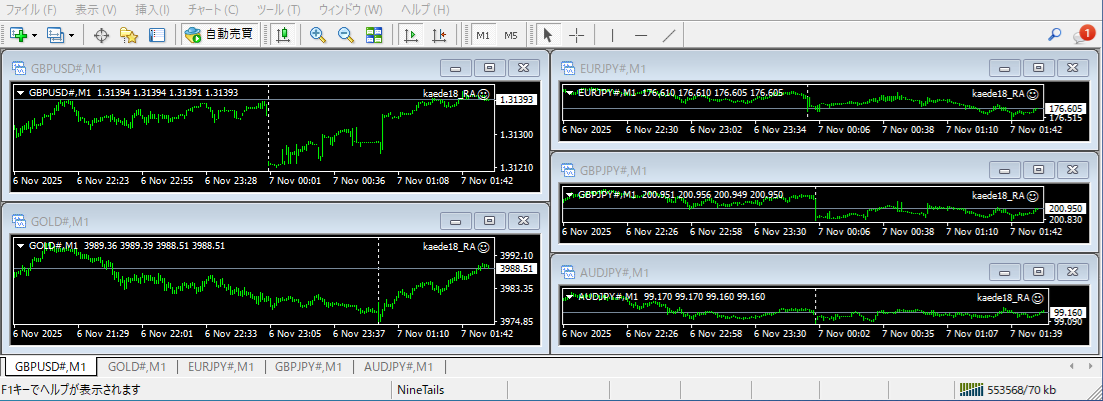Toggle the 自動売買 auto trading button
The image size is (1103, 401).
221,35
